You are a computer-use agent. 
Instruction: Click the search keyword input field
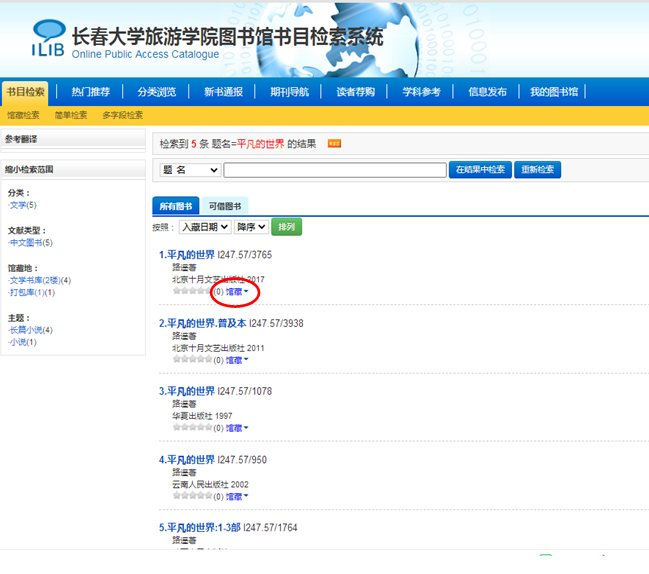click(x=334, y=170)
